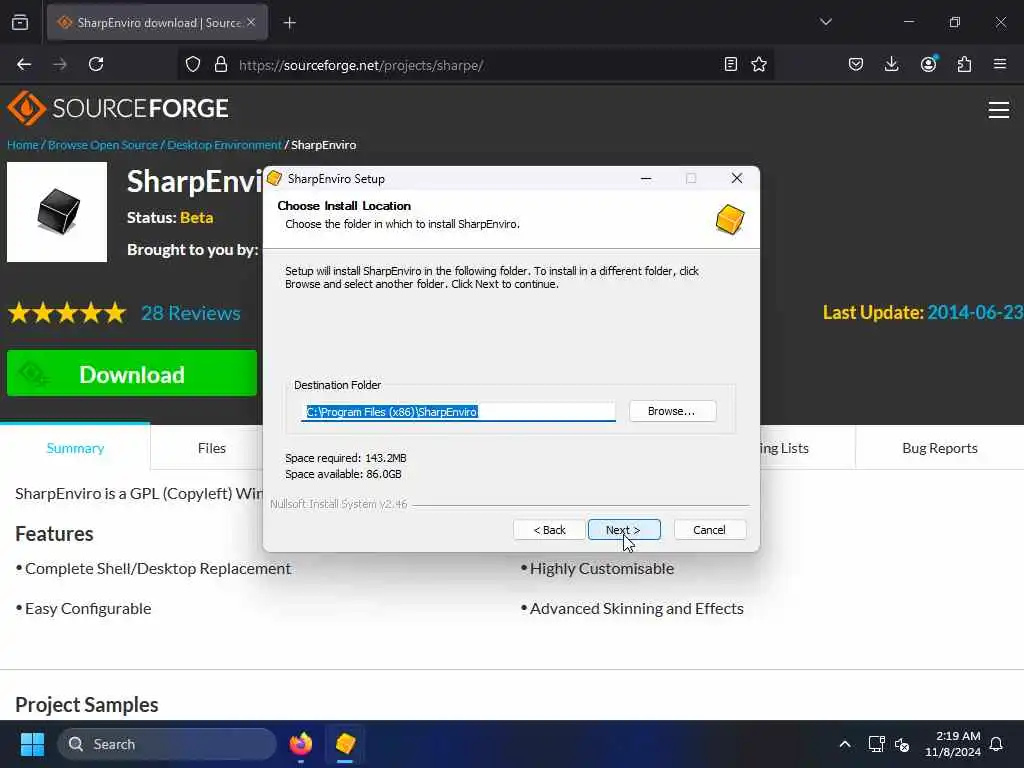Open the Pocket save icon
This screenshot has width=1024, height=768.
[x=856, y=64]
